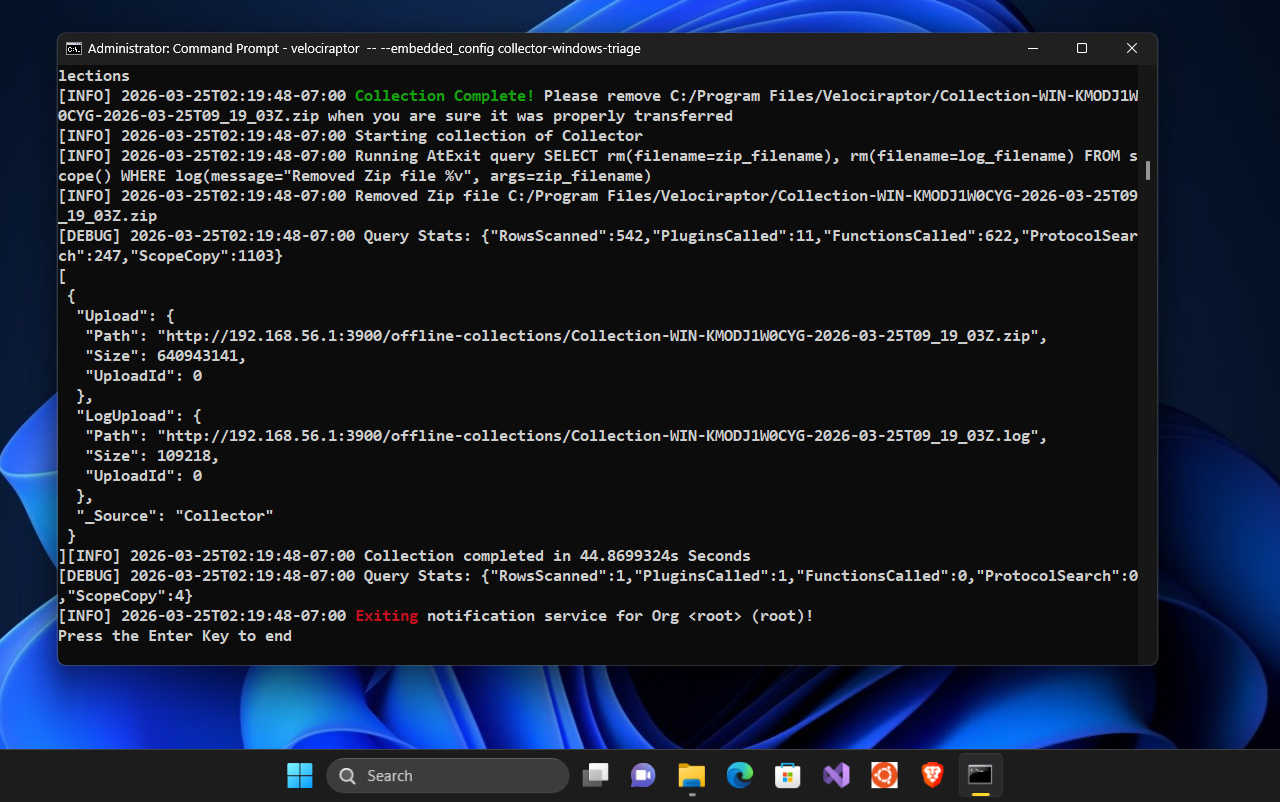1280x802 pixels.
Task: Click 'Collection completed in 44.8699324s Seconds' text
Action: click(x=557, y=556)
